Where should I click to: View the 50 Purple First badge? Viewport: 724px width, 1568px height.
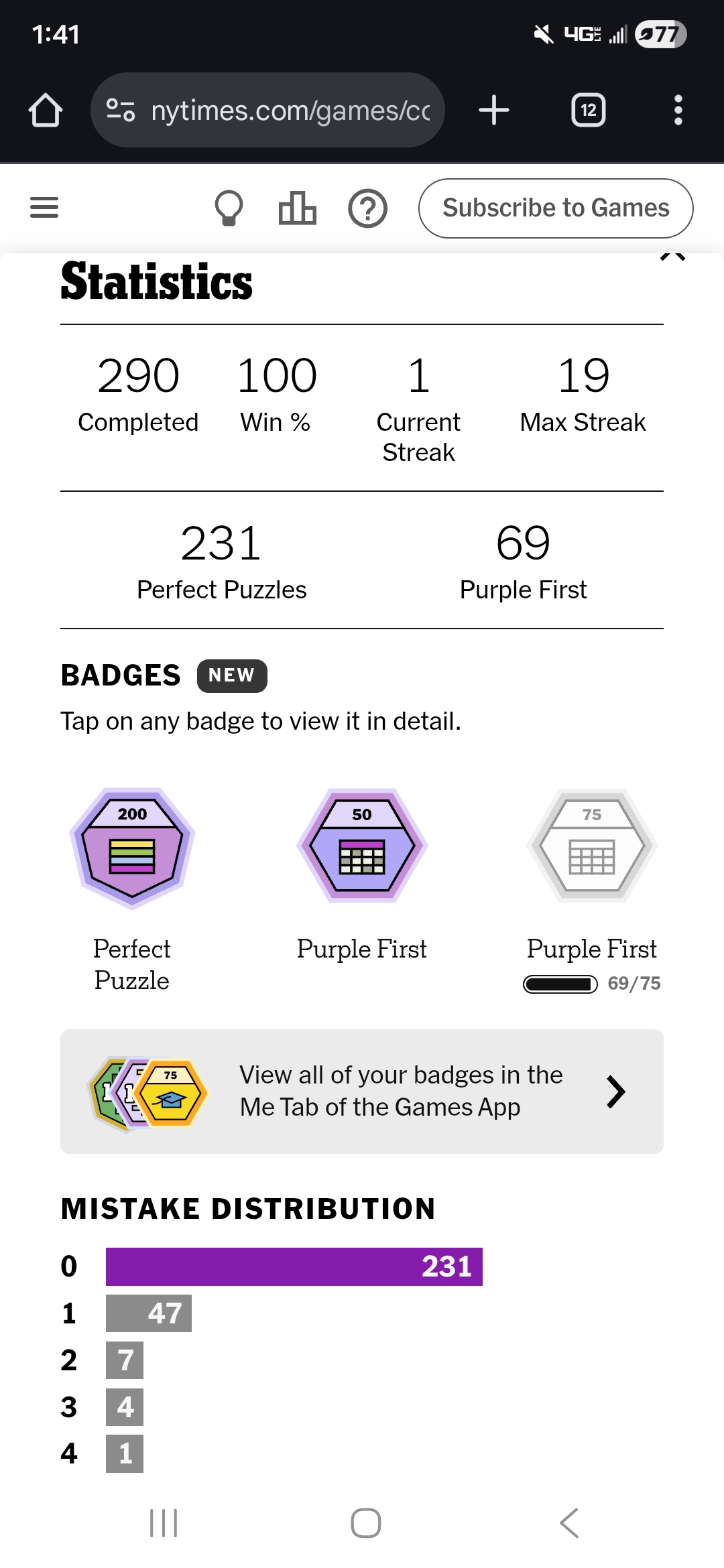[362, 846]
